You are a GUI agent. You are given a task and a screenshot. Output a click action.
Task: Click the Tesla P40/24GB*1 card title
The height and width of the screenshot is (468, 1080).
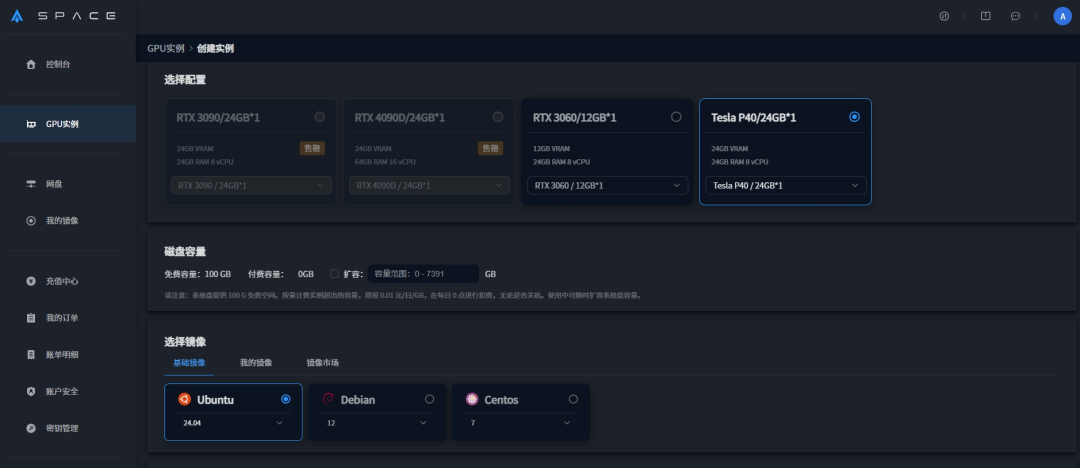click(754, 118)
